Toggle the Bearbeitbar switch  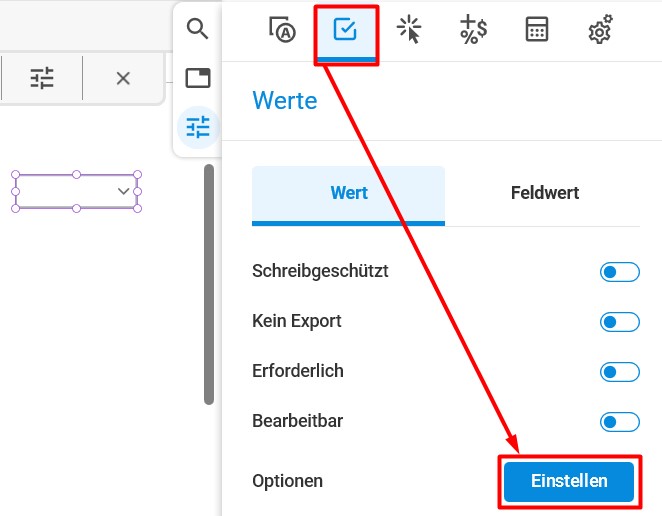619,422
